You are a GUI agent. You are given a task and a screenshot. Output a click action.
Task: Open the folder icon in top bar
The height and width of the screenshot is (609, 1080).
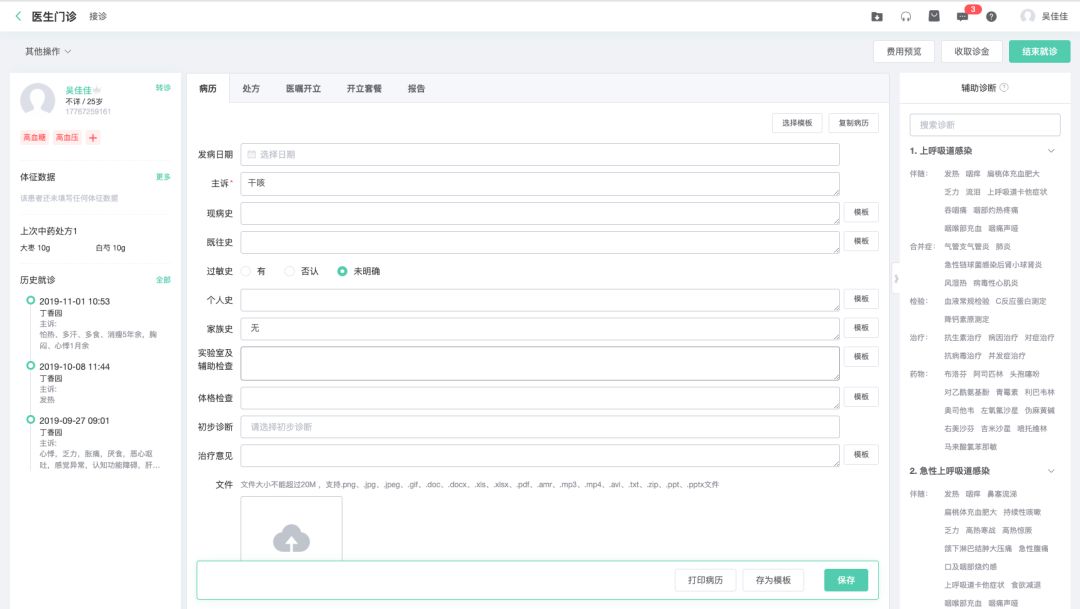pyautogui.click(x=877, y=17)
